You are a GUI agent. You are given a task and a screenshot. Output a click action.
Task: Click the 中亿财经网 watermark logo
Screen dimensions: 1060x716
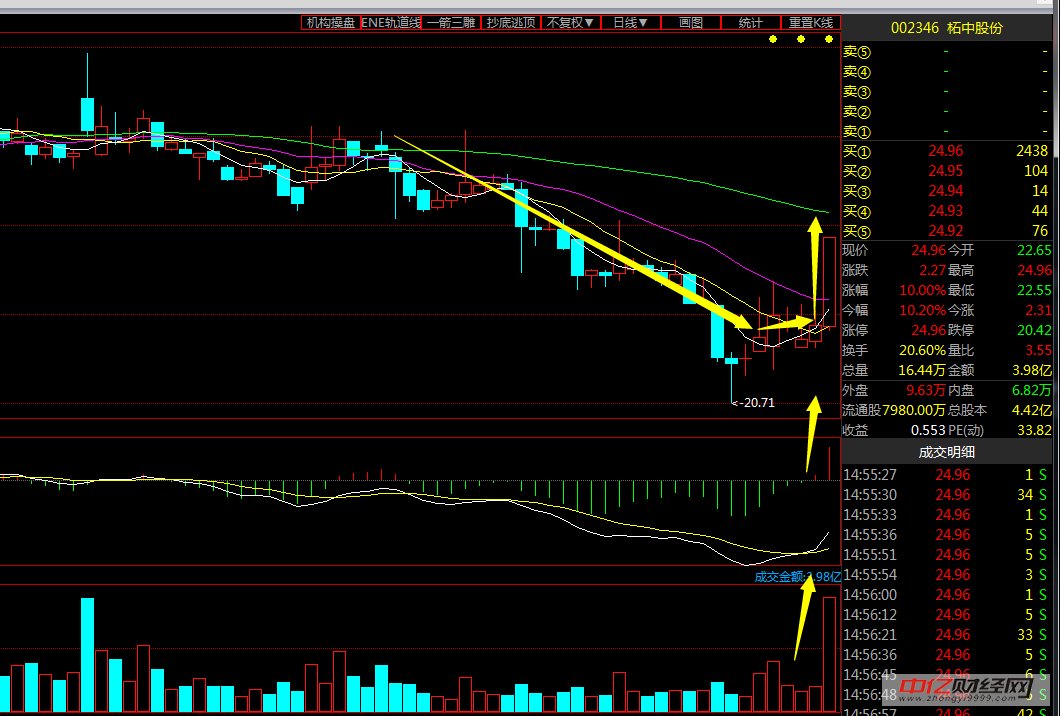(963, 691)
